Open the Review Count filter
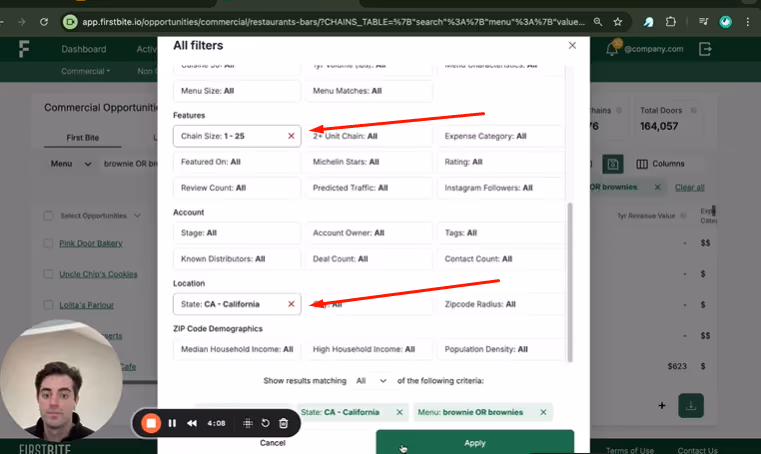The image size is (761, 454). (x=236, y=188)
